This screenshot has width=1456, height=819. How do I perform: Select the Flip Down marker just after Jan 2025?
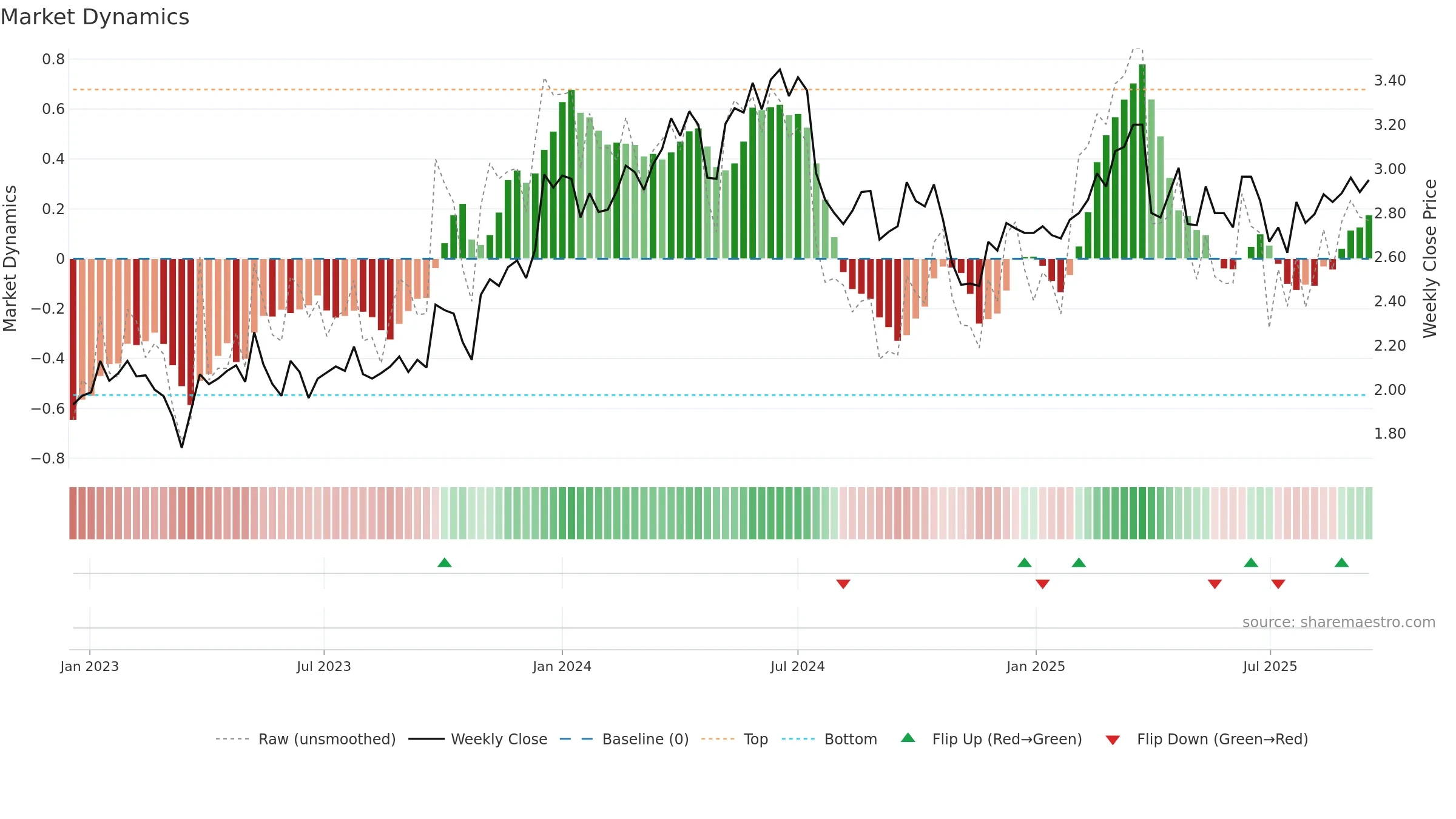pos(1043,584)
